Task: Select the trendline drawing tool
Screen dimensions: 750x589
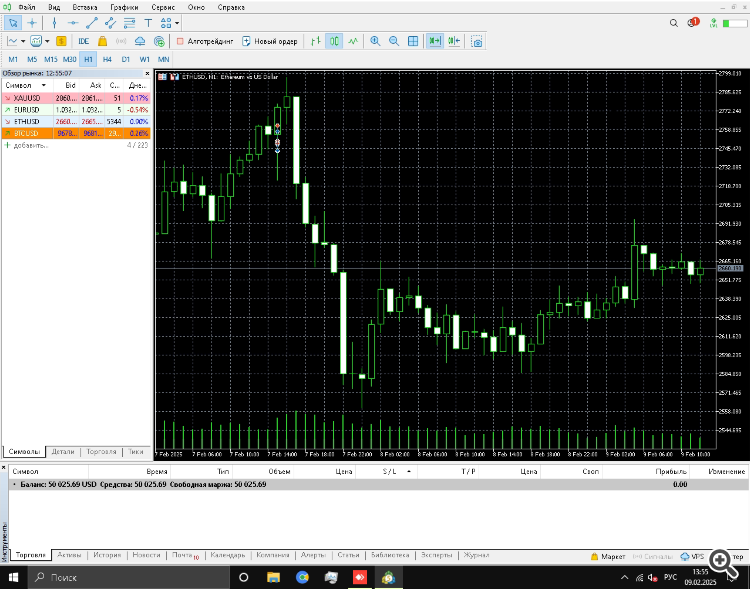Action: (x=92, y=22)
